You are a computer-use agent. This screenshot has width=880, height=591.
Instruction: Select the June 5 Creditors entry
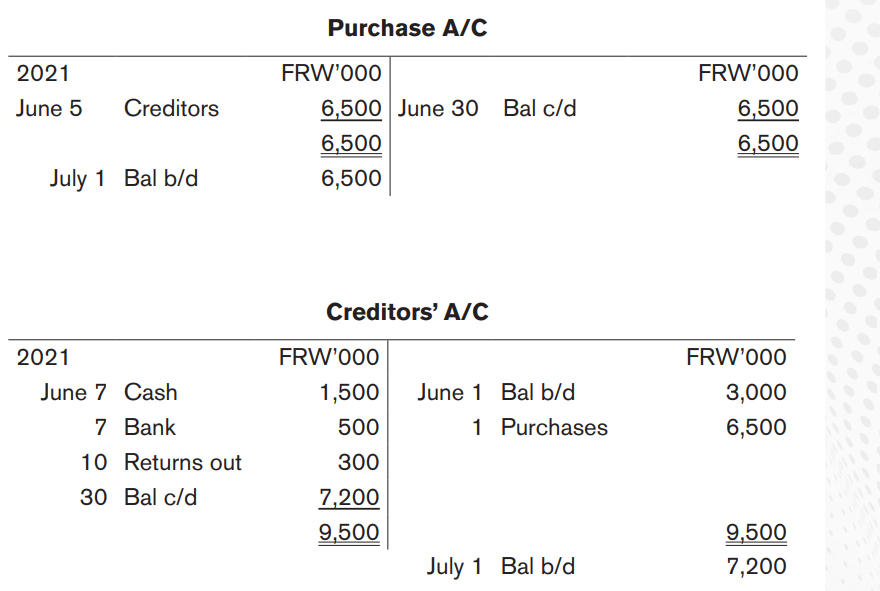pos(199,108)
